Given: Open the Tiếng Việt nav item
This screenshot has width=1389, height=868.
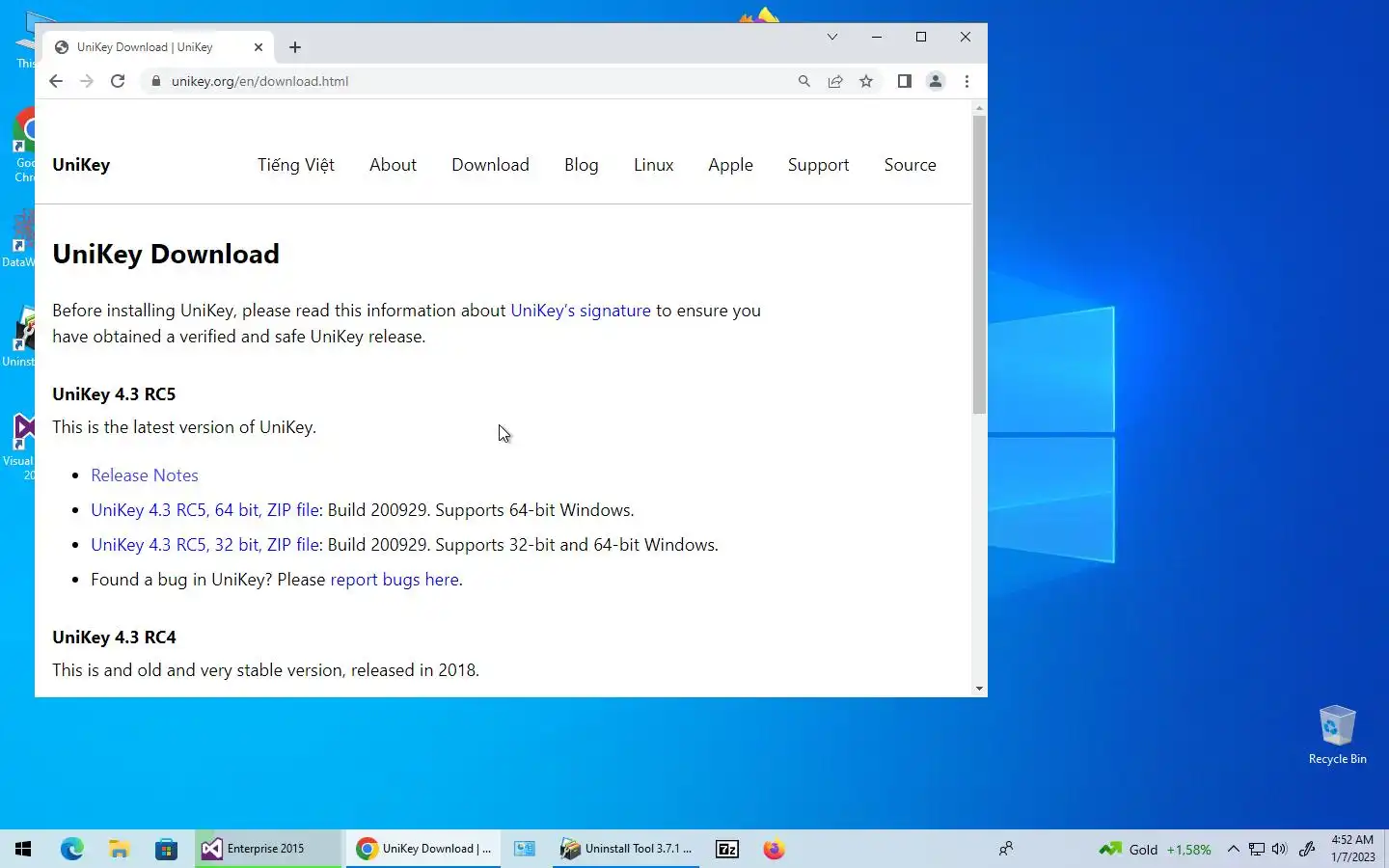Looking at the screenshot, I should [296, 165].
